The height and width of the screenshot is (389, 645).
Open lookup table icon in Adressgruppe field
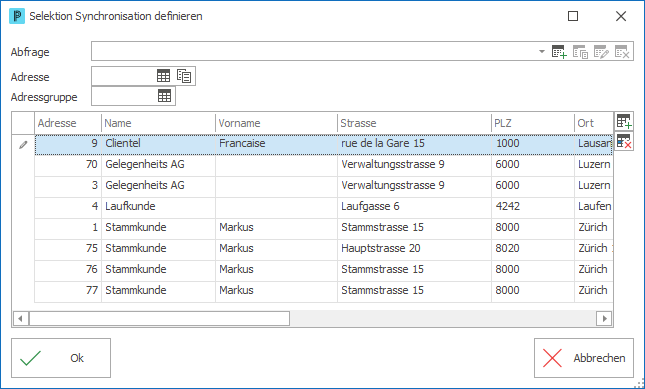(x=165, y=96)
